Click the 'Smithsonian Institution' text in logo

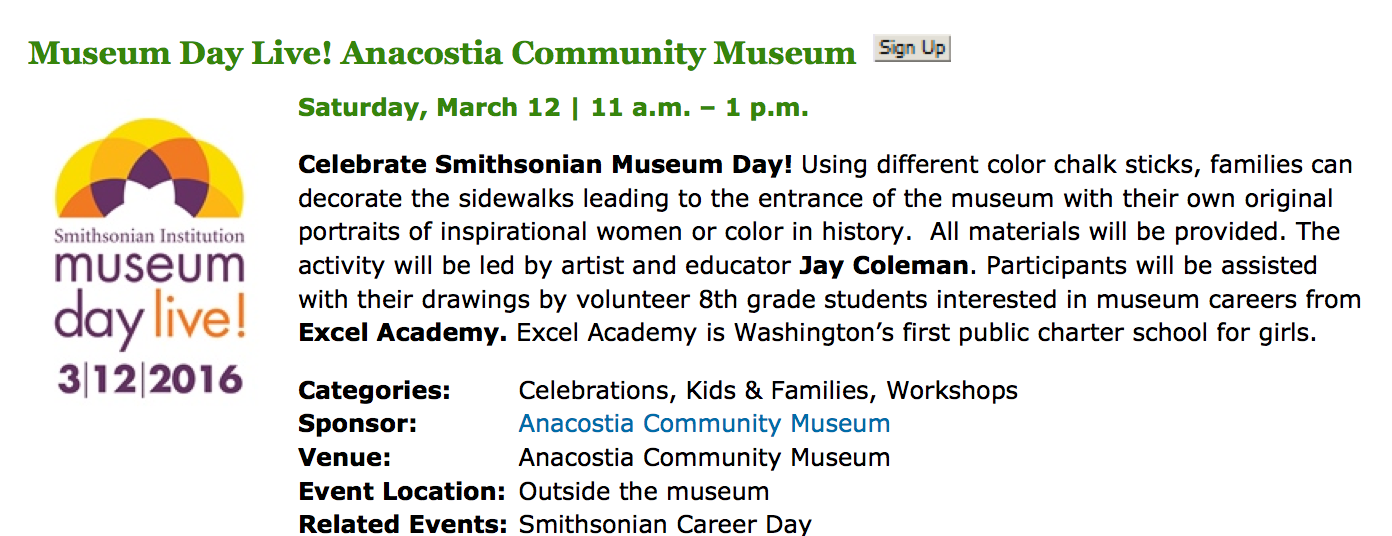pos(149,236)
